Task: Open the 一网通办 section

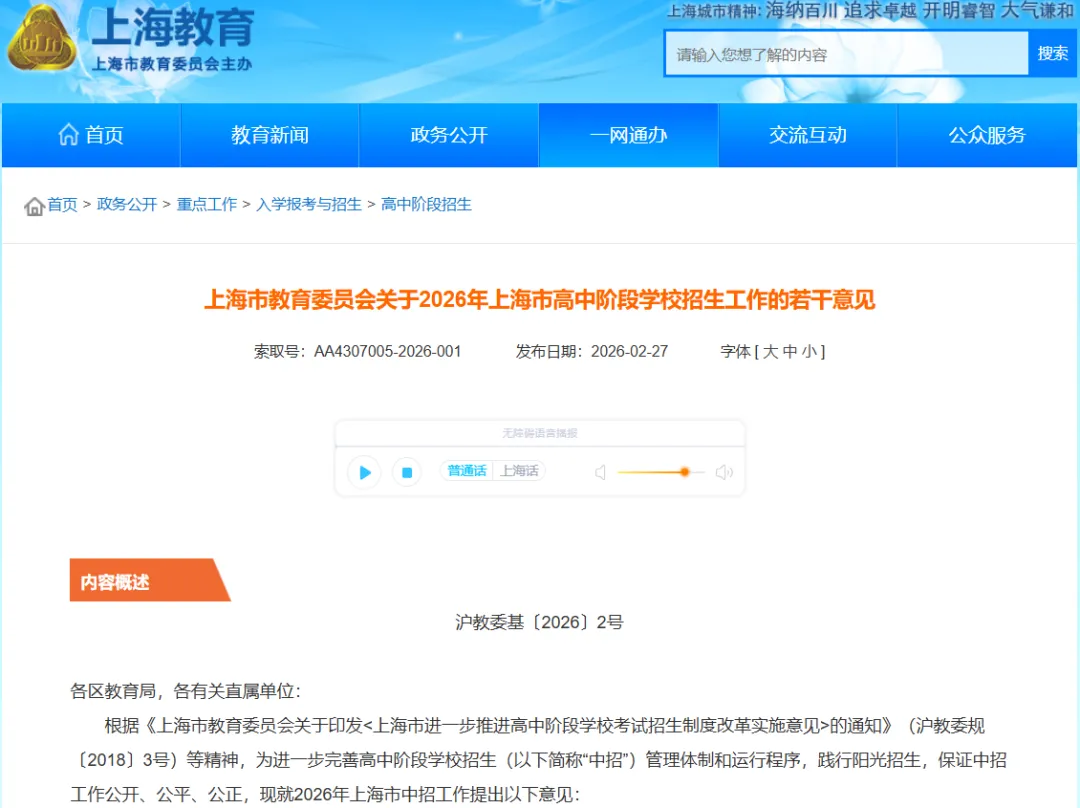Action: (x=627, y=135)
